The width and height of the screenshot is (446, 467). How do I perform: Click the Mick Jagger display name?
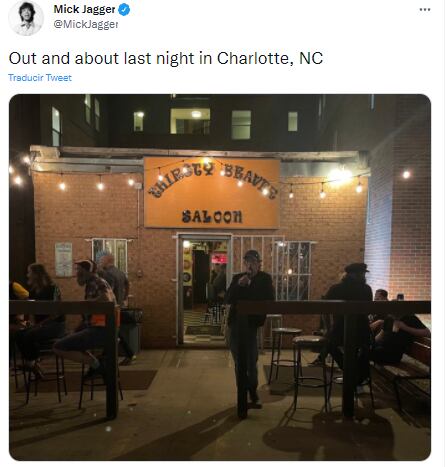point(84,9)
